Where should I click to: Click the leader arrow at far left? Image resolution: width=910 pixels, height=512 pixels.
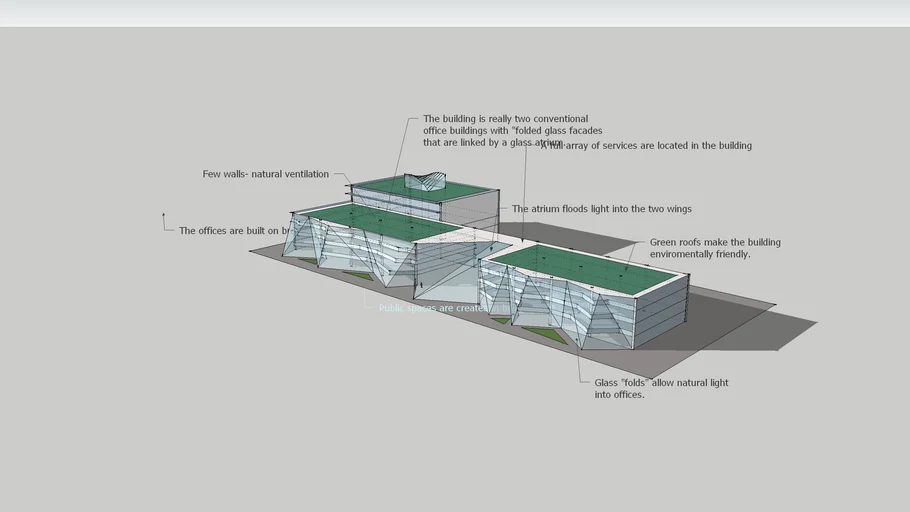pos(164,216)
